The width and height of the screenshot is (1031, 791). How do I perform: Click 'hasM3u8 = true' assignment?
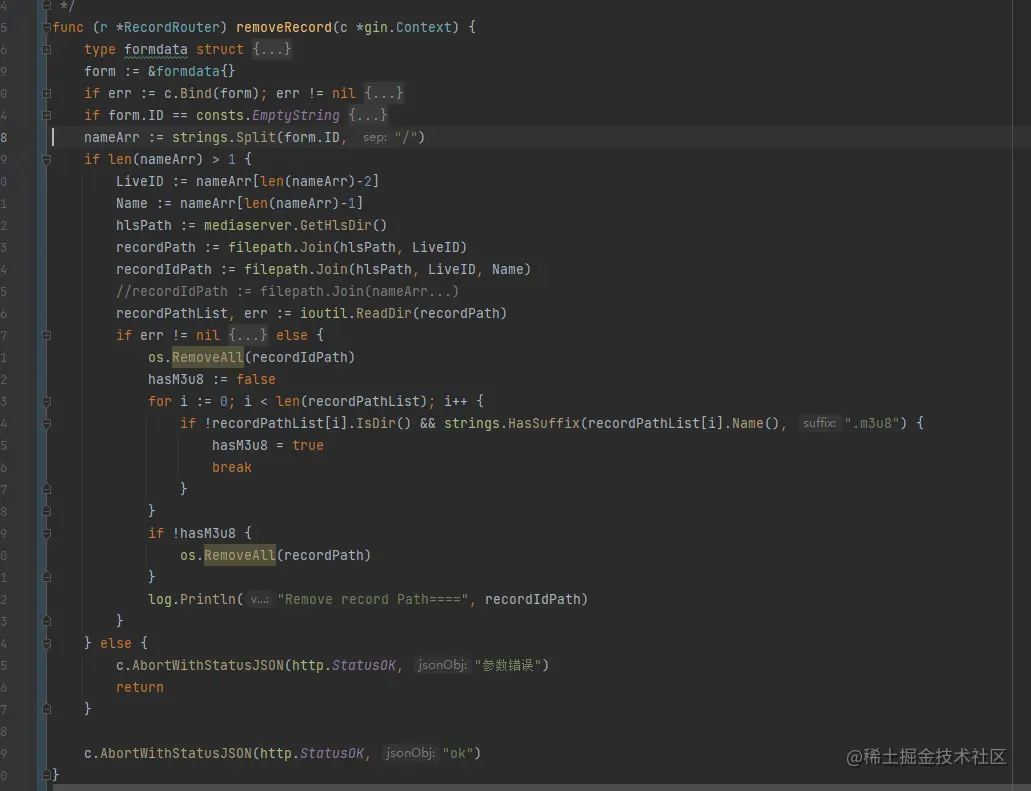click(x=268, y=446)
